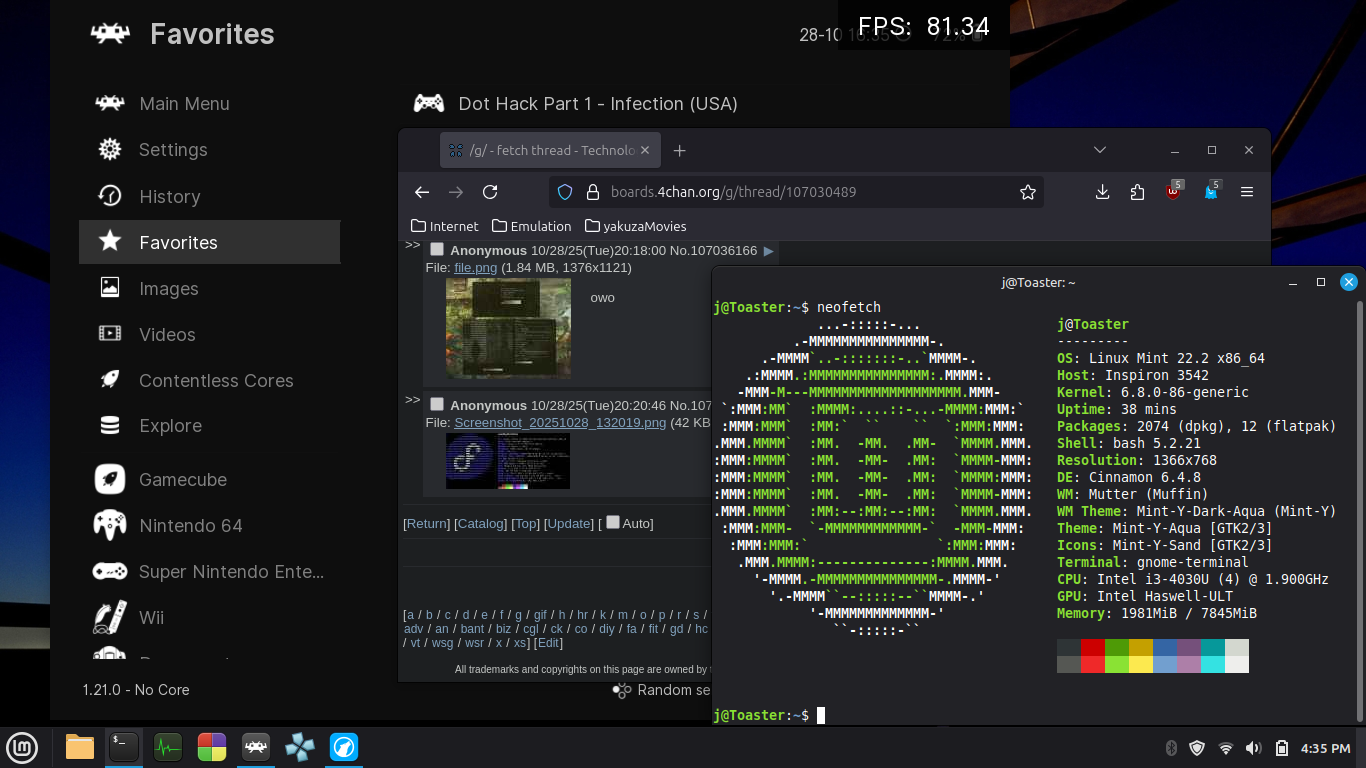Open the Firefox downloads panel
Viewport: 1366px width, 768px height.
(1102, 192)
